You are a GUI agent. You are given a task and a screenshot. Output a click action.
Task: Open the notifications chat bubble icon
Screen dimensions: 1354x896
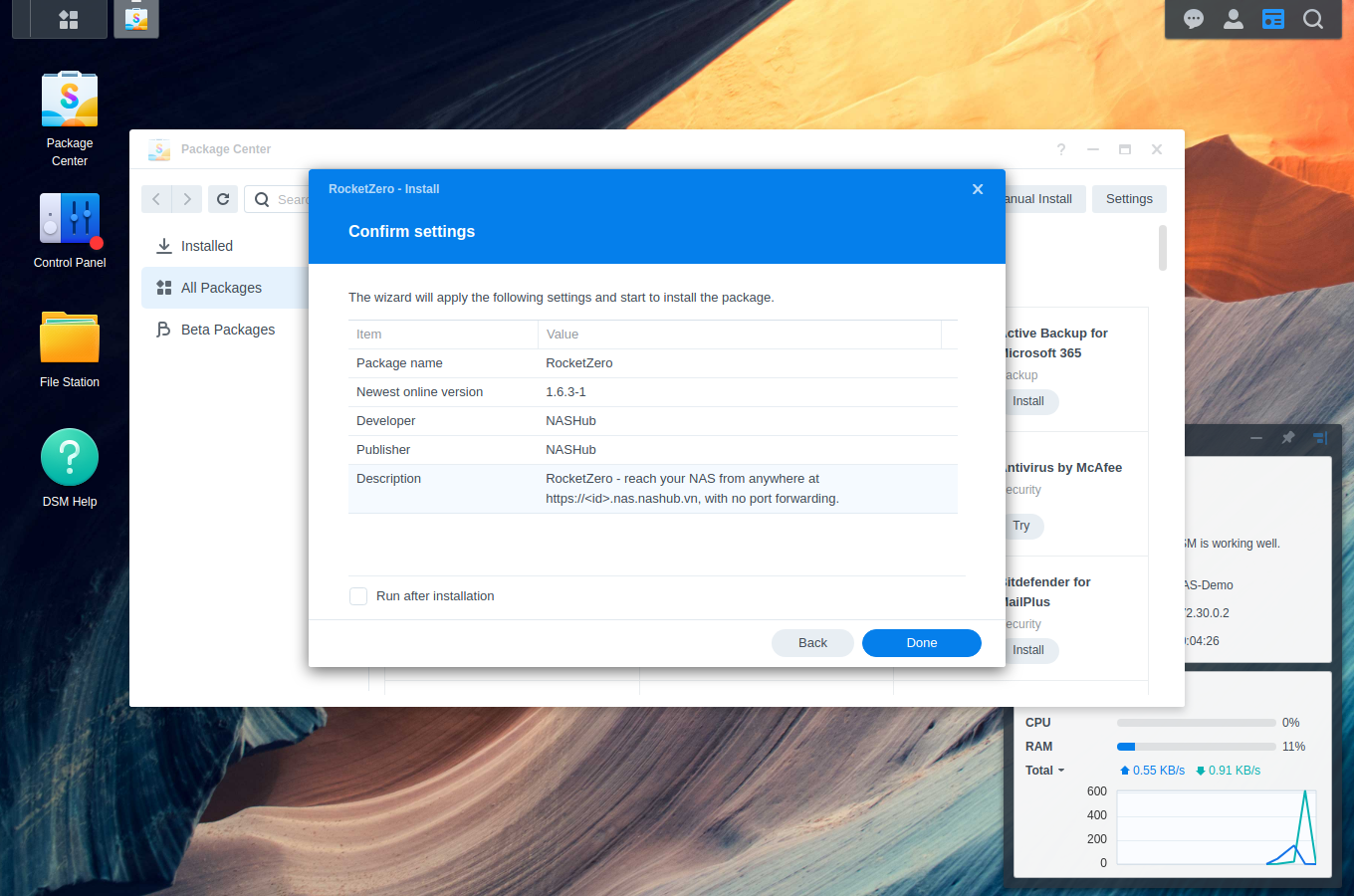1194,19
